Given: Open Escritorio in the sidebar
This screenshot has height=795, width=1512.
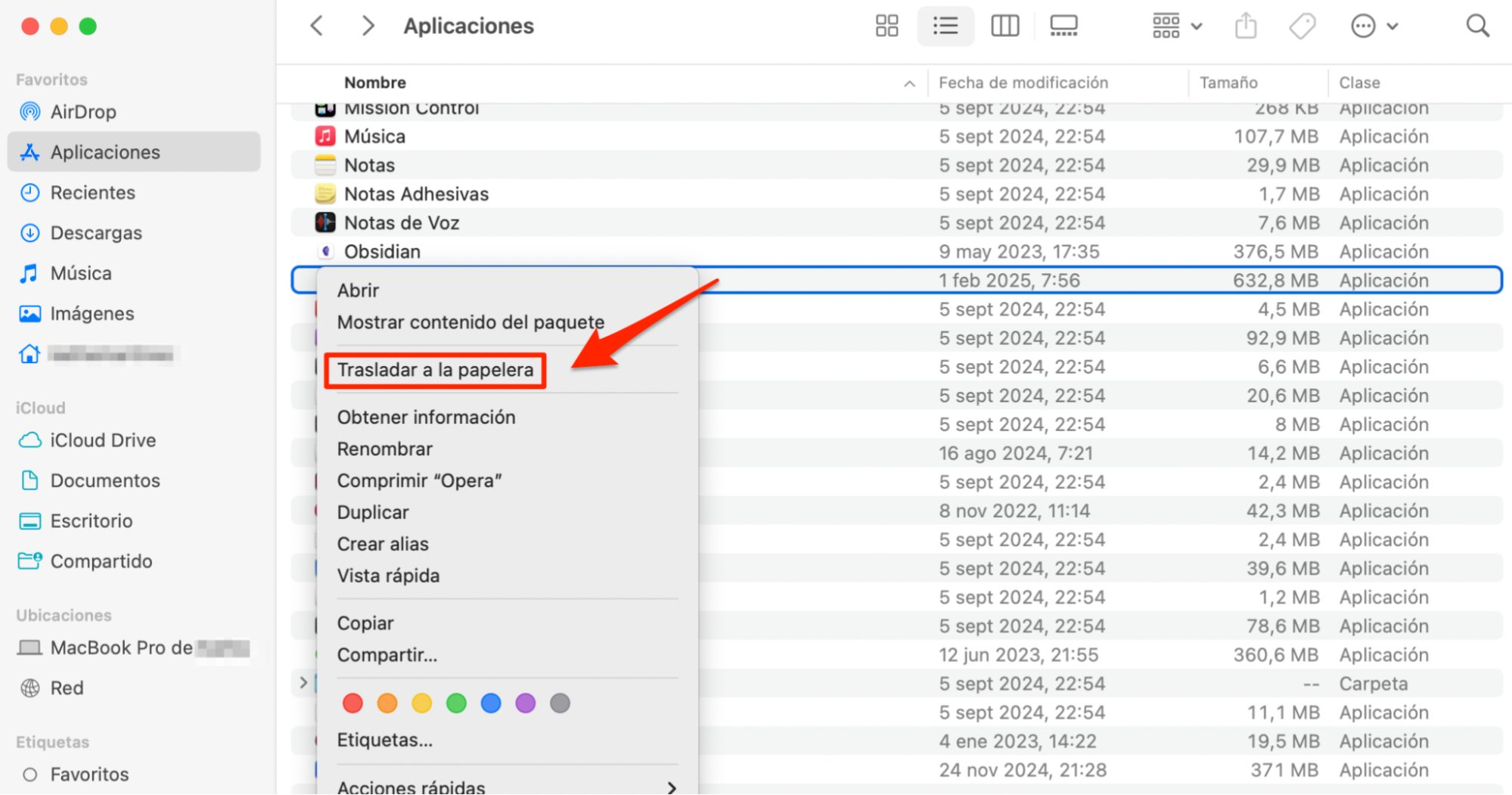Looking at the screenshot, I should 91,521.
